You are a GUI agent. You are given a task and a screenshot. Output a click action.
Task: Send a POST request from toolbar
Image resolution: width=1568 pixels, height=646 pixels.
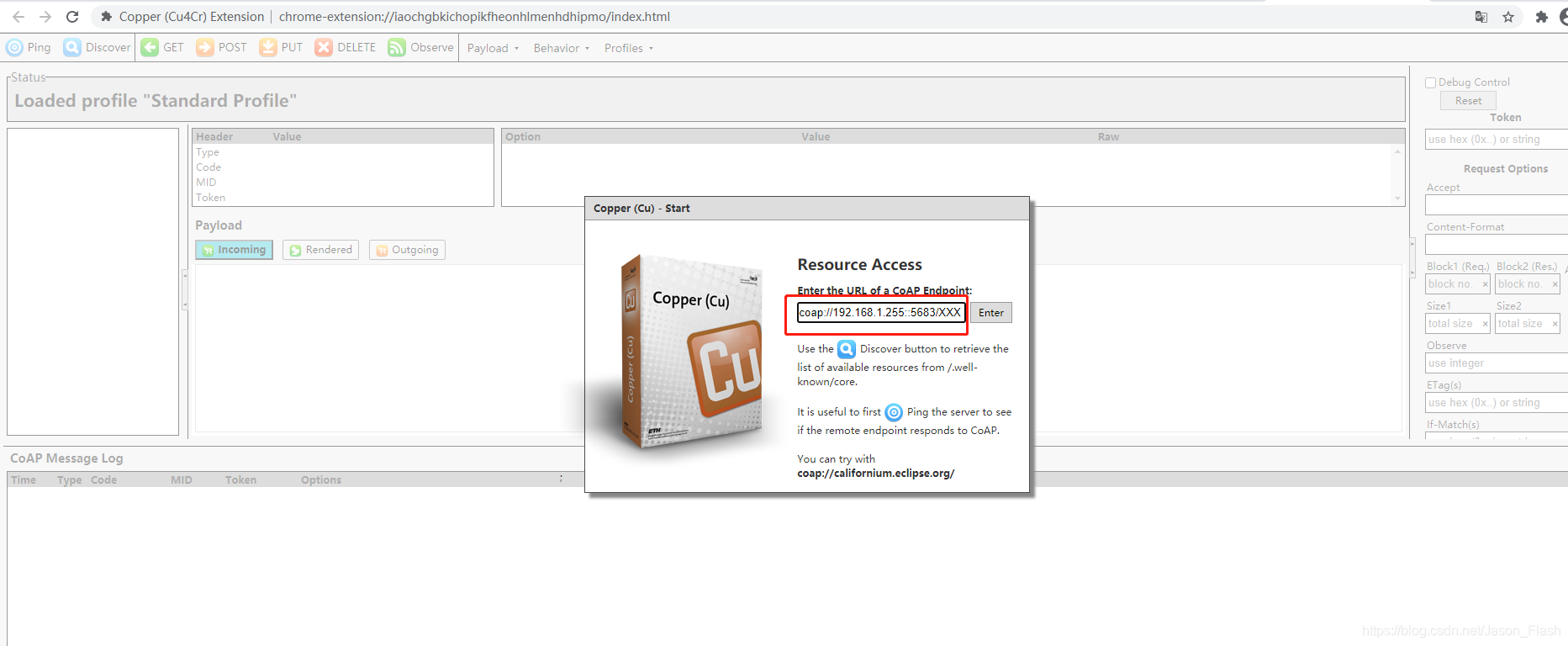pyautogui.click(x=222, y=48)
